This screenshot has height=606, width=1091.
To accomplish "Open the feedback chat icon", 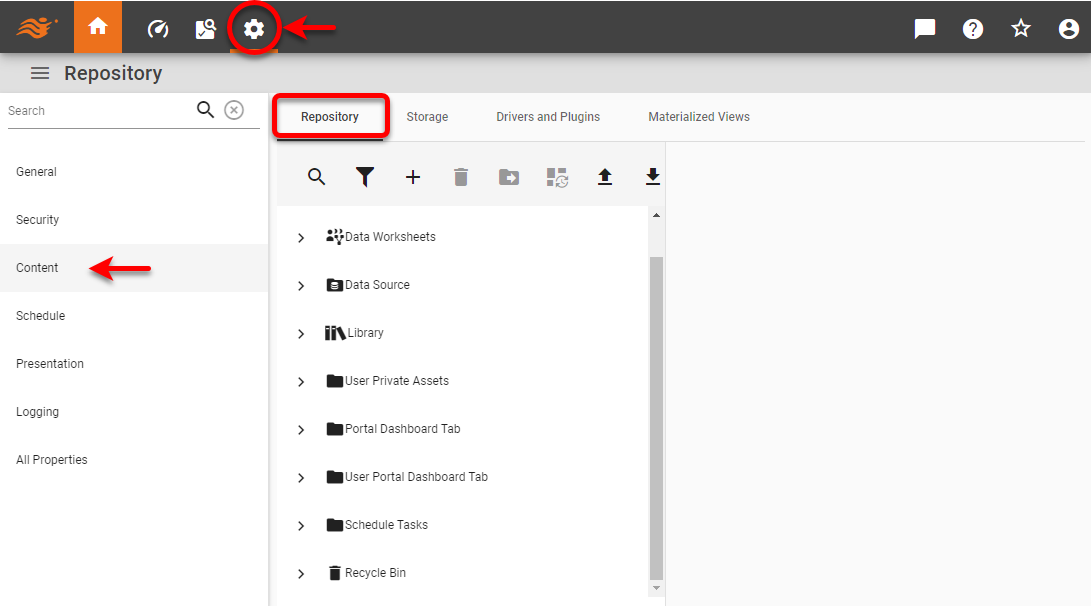I will pos(924,27).
